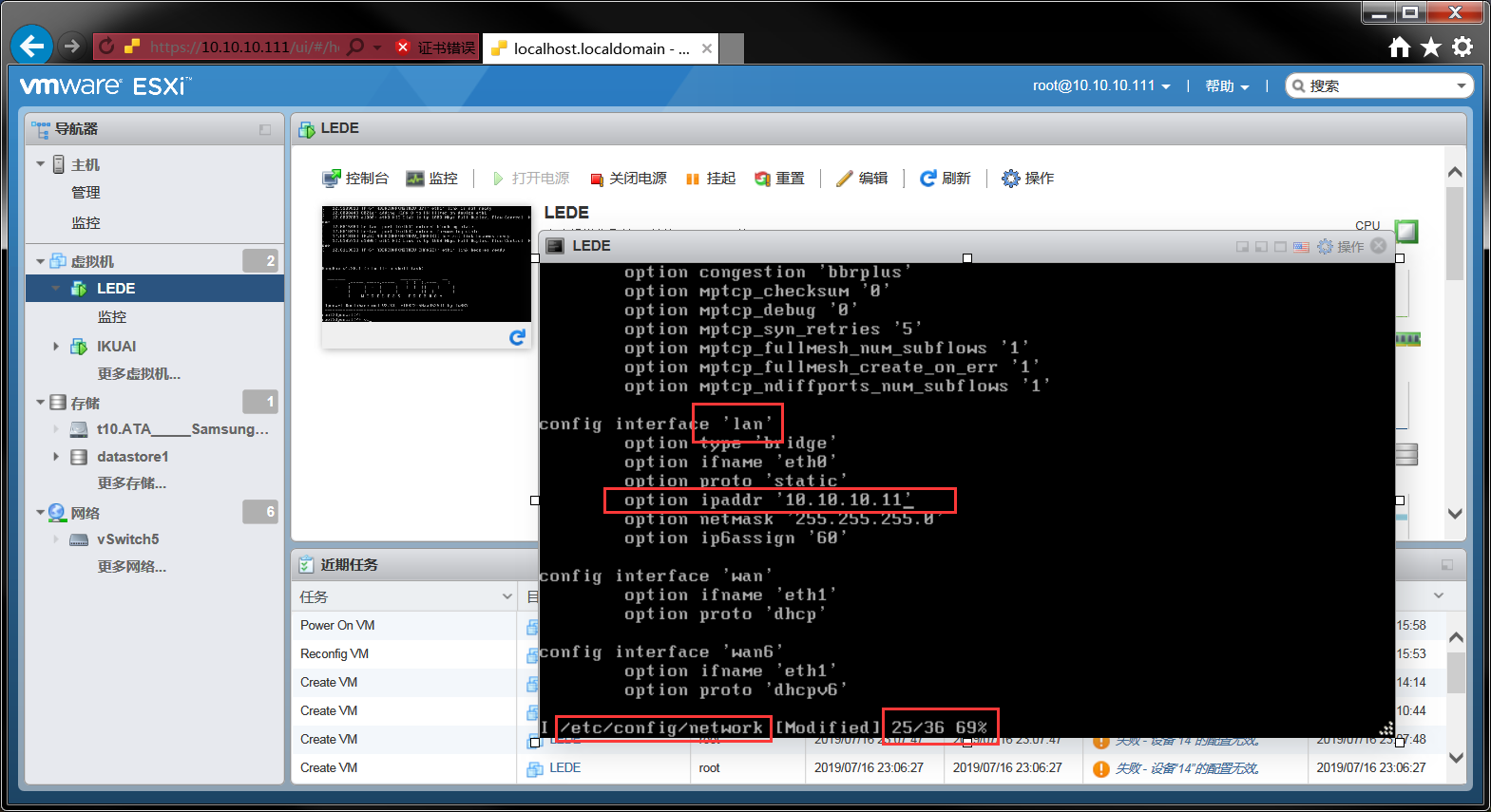1491x812 pixels.
Task: Click 关闭电源 power off button
Action: coord(628,179)
